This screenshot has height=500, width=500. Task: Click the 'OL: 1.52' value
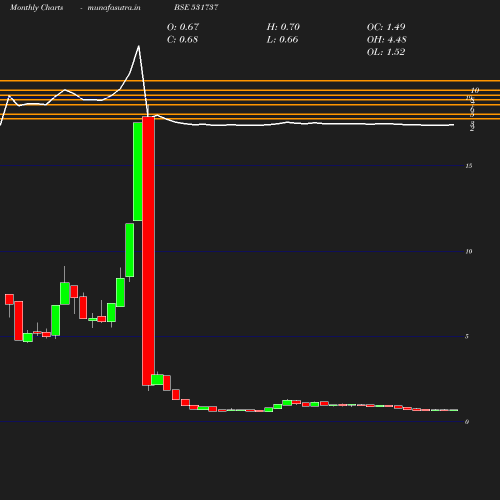(386, 52)
